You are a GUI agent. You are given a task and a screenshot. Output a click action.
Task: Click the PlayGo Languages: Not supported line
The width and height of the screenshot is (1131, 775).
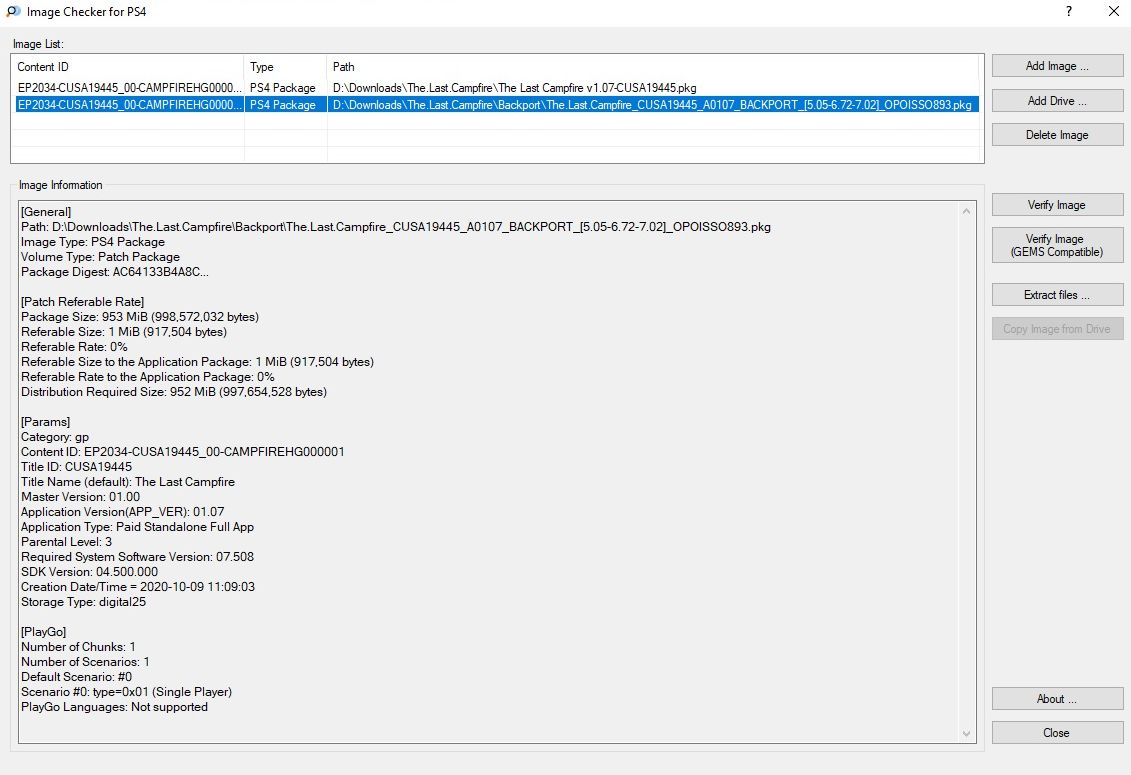(115, 707)
